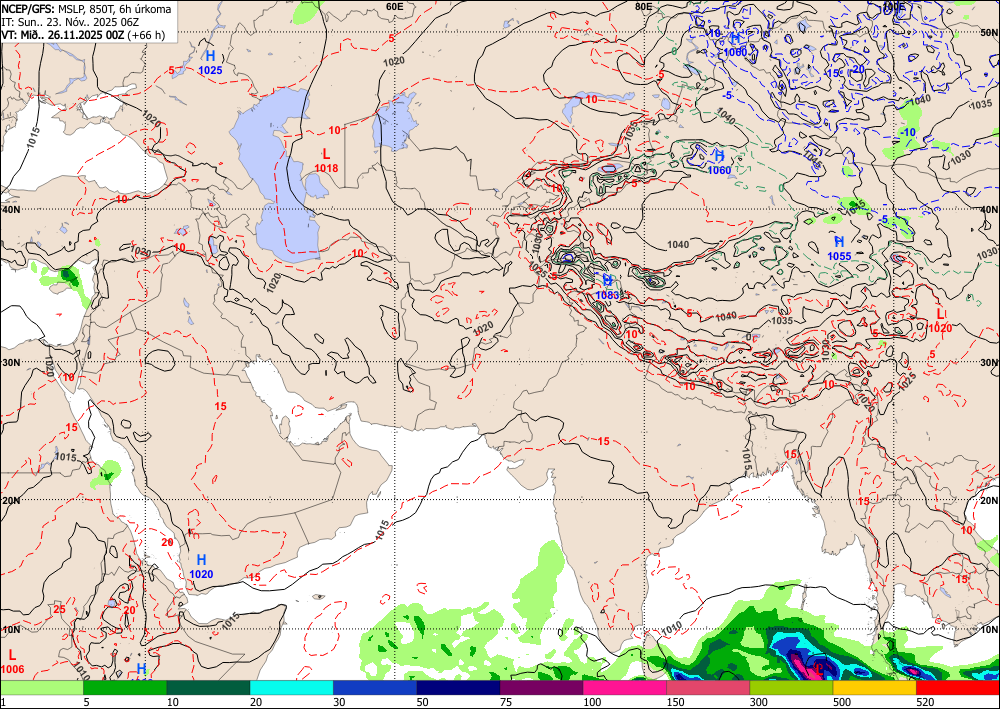Click the legend scale value 520
The height and width of the screenshot is (709, 1000).
[x=925, y=702]
